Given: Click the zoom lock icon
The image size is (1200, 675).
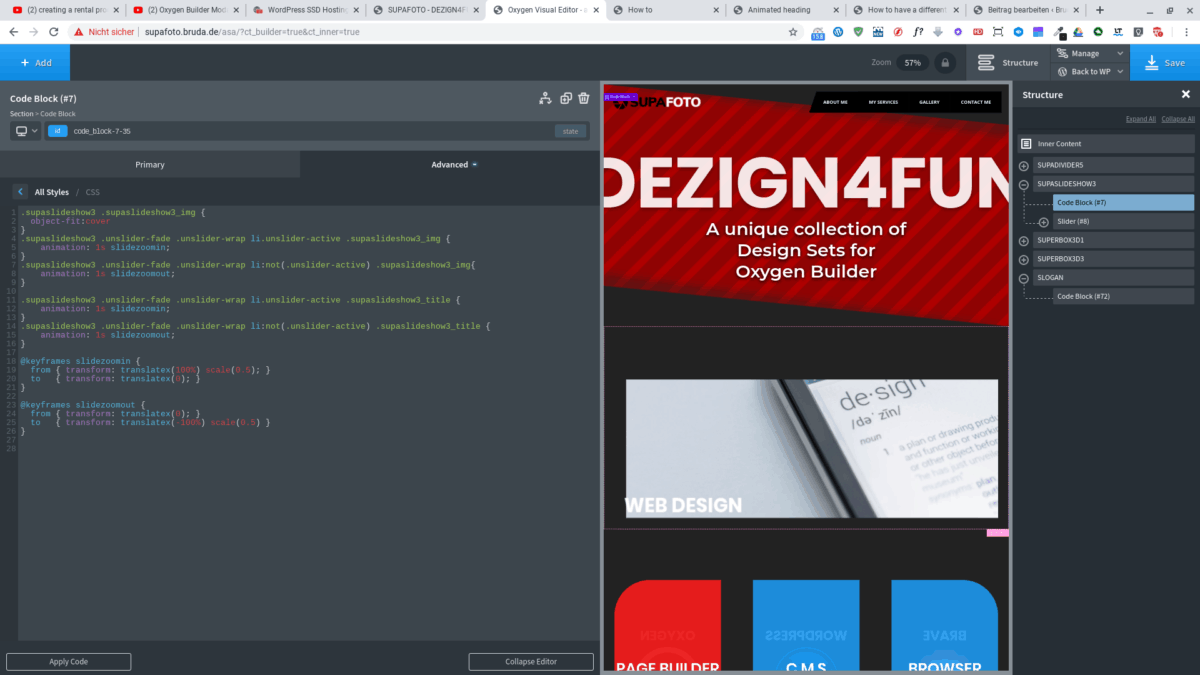Looking at the screenshot, I should click(x=945, y=62).
